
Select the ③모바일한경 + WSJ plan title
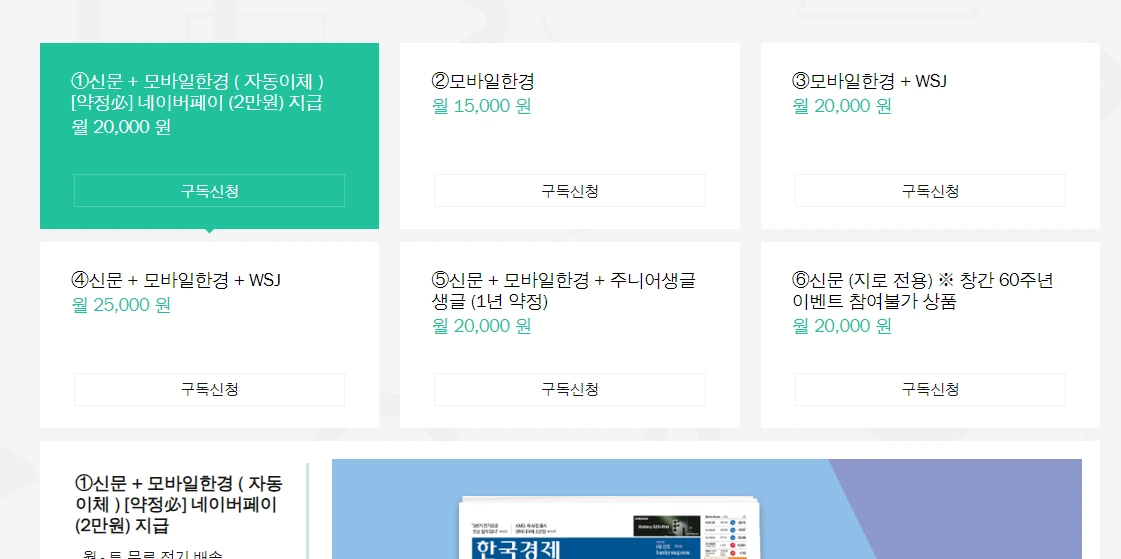[870, 81]
